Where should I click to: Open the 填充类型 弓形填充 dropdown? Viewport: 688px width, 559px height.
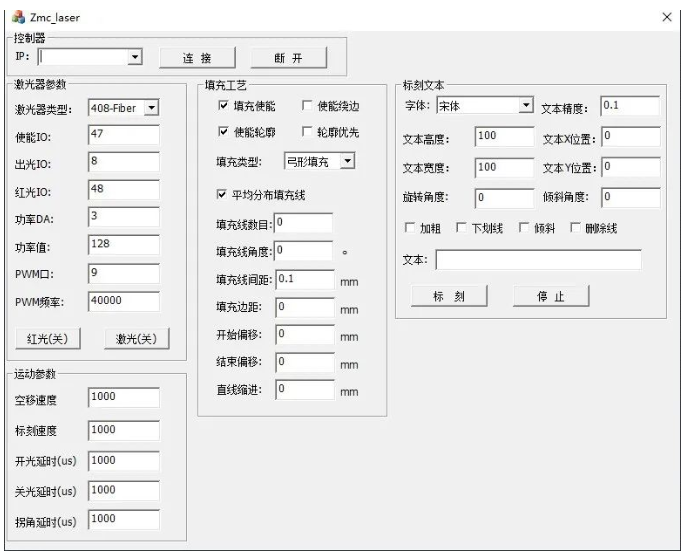pyautogui.click(x=348, y=161)
